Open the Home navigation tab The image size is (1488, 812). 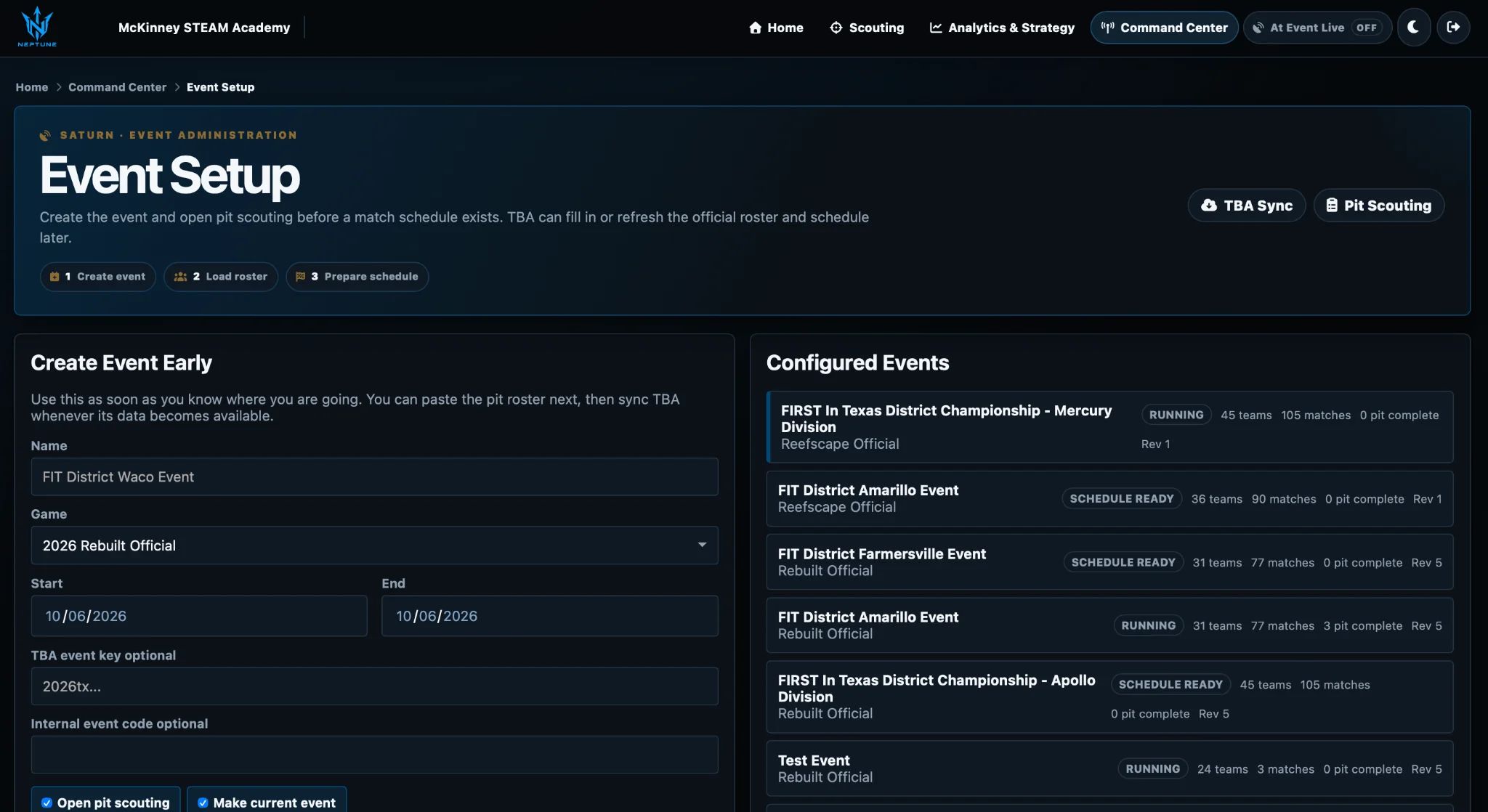[x=776, y=28]
